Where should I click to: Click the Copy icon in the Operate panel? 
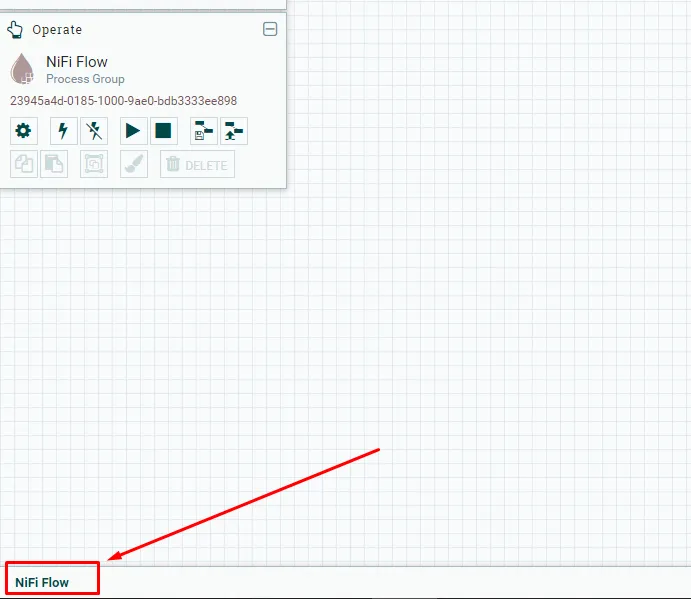click(24, 164)
